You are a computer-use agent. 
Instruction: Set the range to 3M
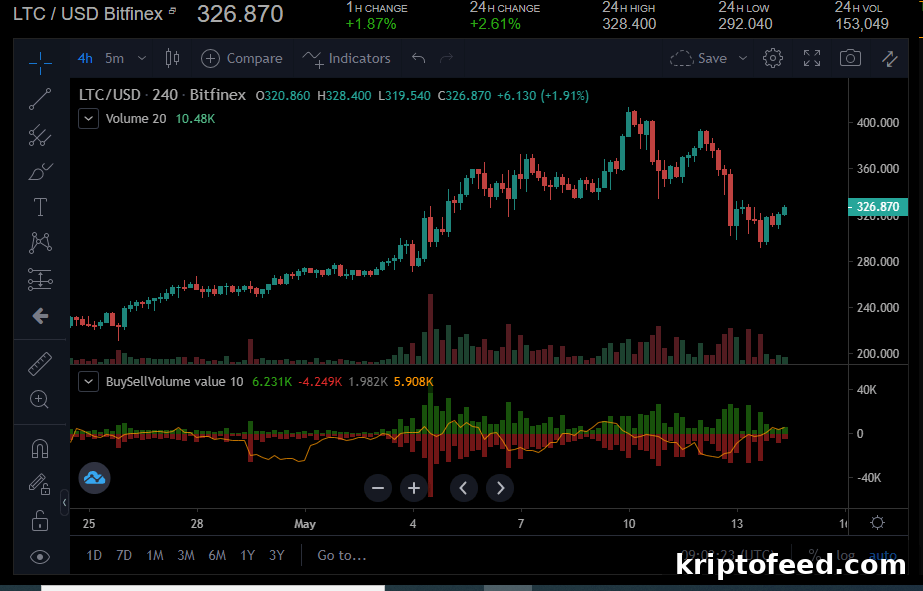186,555
